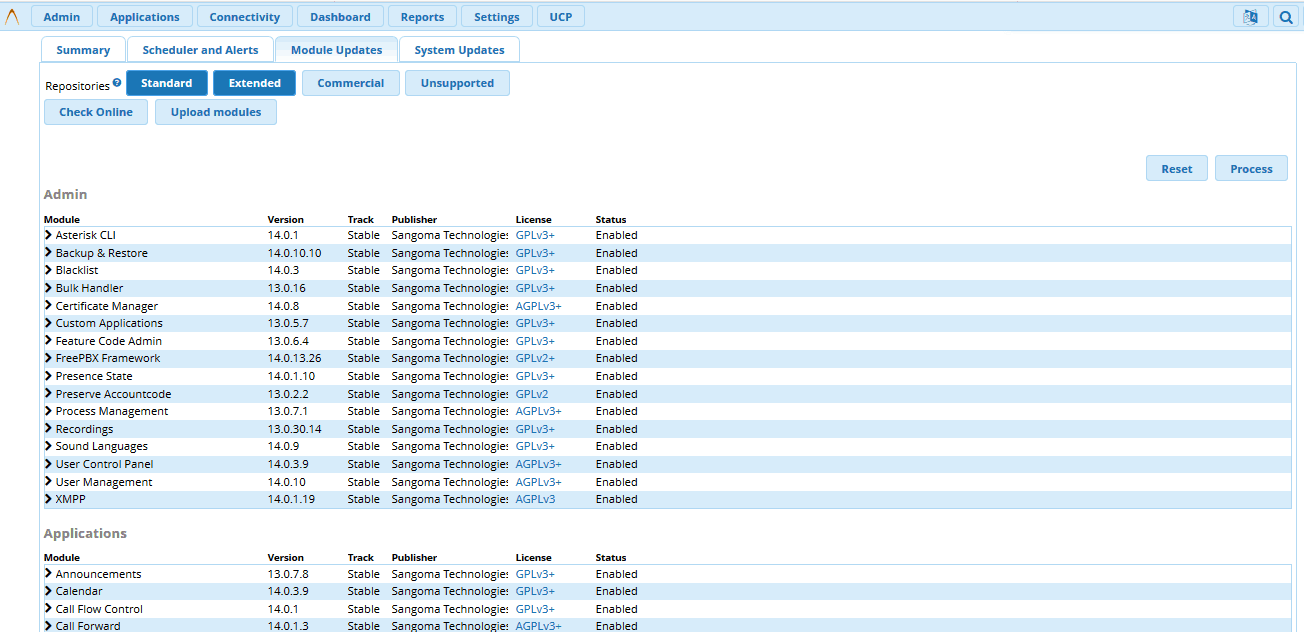Click the Reset button
This screenshot has height=632, width=1304.
pos(1177,168)
